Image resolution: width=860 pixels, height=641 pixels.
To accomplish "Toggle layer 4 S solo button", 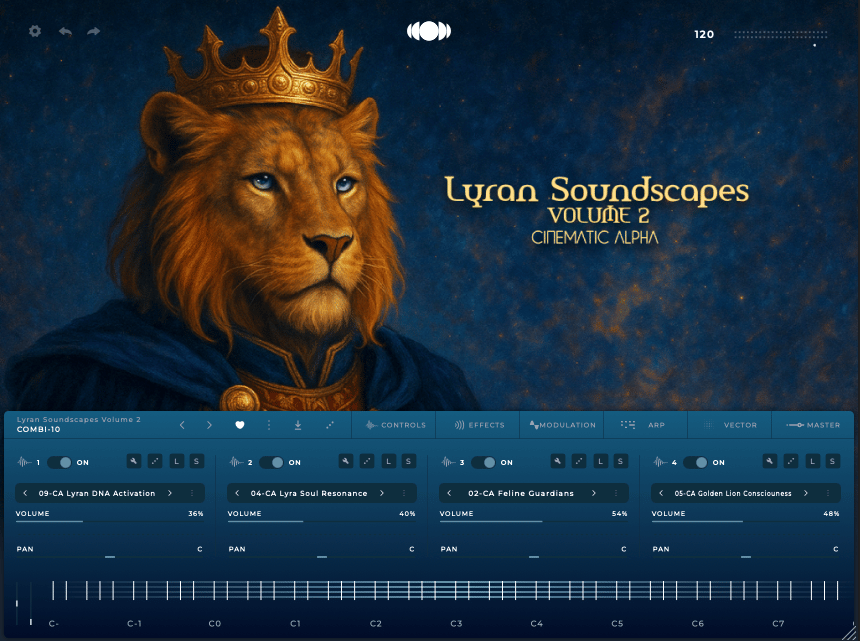I will click(833, 461).
